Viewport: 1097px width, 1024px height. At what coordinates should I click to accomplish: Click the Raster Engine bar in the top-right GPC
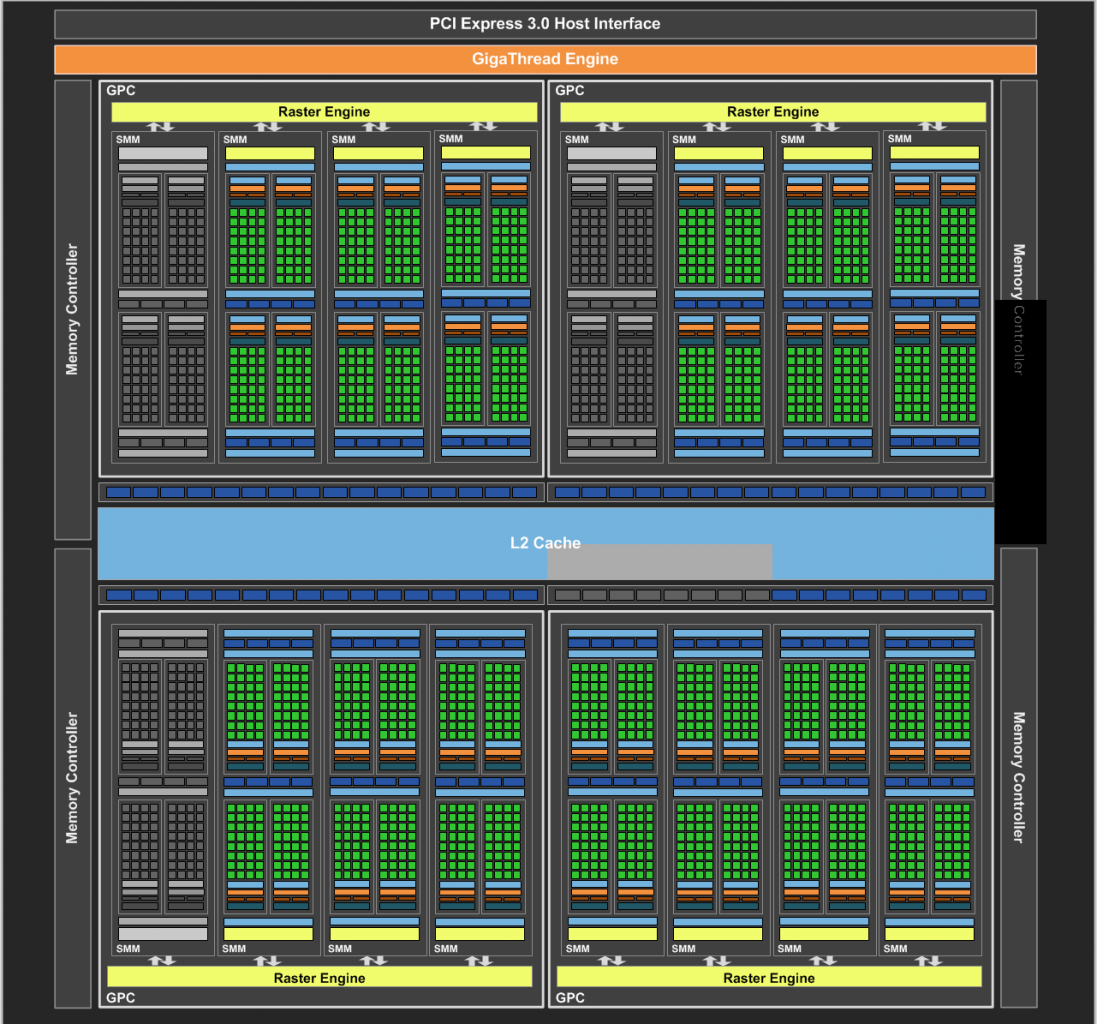pos(772,112)
